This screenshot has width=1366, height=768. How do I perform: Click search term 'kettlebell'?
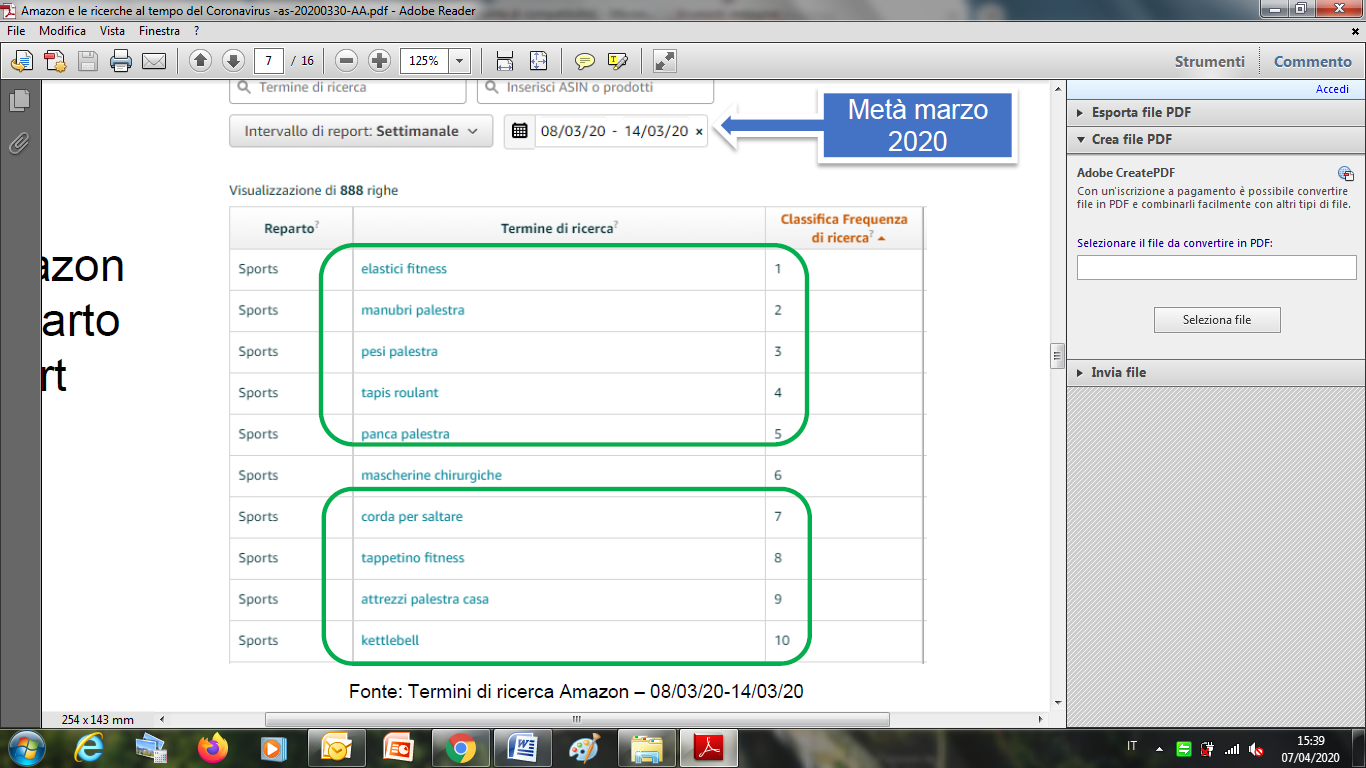390,640
